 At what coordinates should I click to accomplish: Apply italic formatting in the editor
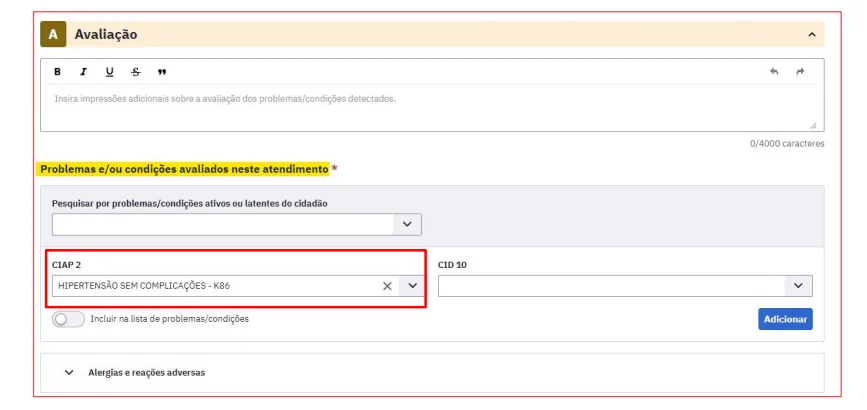[x=83, y=72]
